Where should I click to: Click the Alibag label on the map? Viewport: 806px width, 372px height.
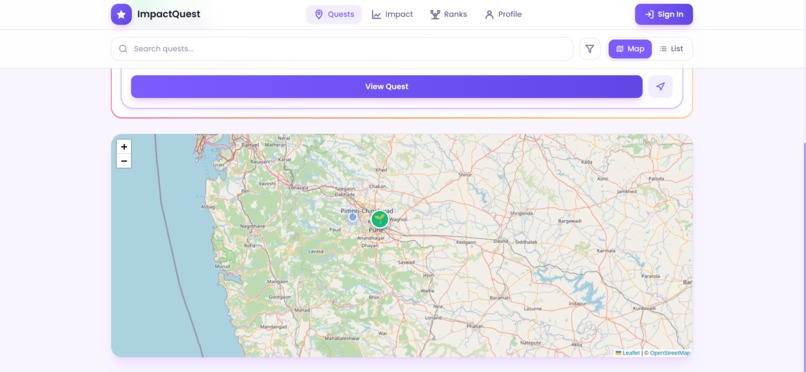click(x=207, y=207)
